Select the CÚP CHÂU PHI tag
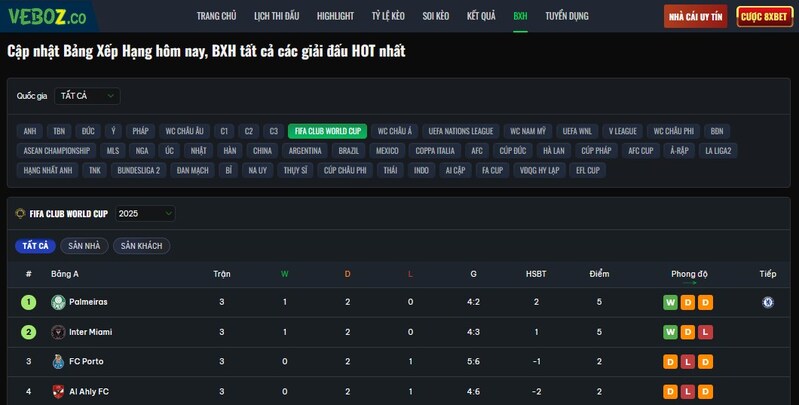Image resolution: width=799 pixels, height=405 pixels. [x=345, y=170]
